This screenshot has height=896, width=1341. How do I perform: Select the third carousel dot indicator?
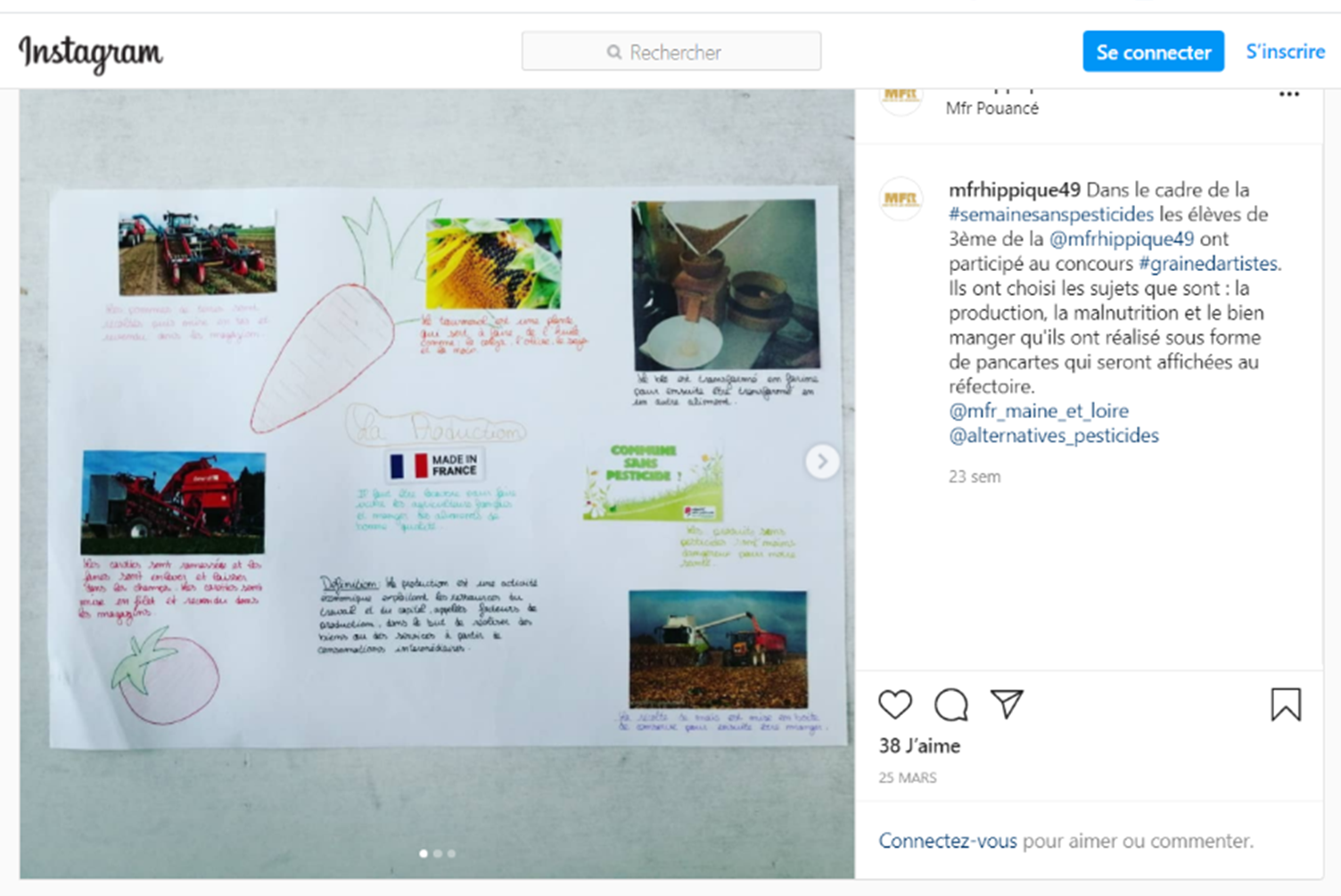click(x=452, y=853)
